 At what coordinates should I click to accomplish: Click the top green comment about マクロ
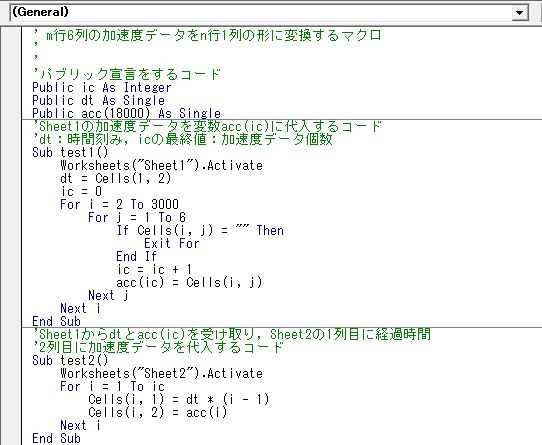click(x=207, y=35)
